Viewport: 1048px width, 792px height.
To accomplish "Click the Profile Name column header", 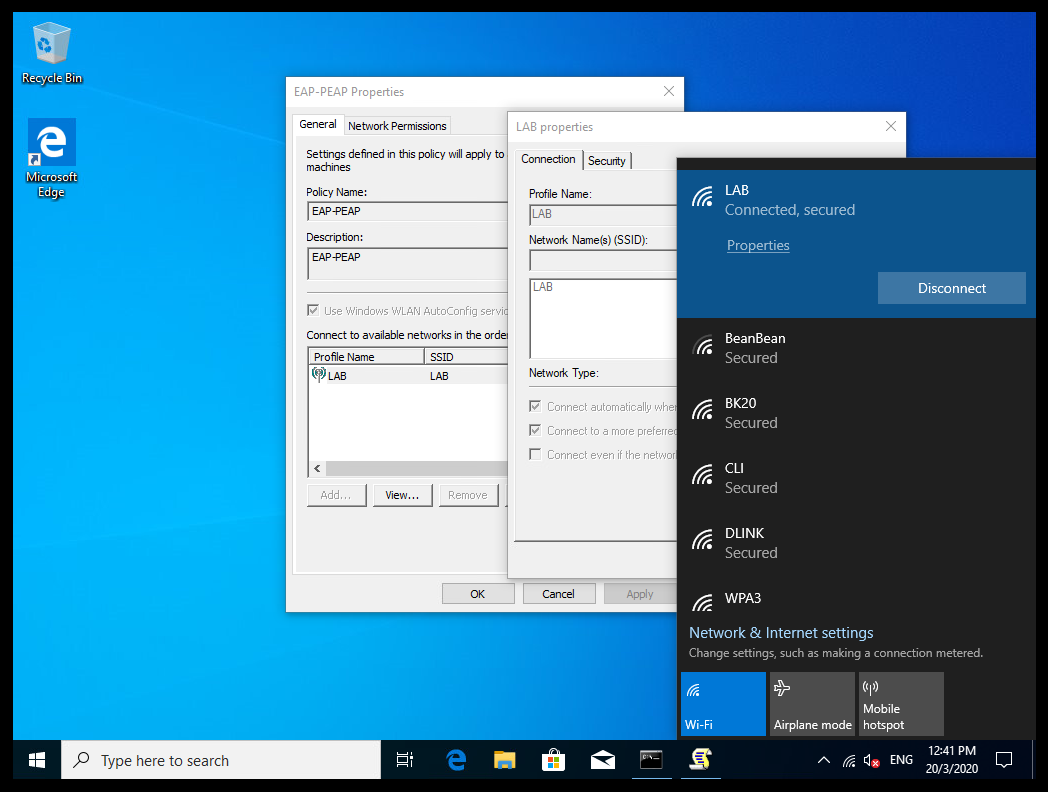I will coord(366,356).
